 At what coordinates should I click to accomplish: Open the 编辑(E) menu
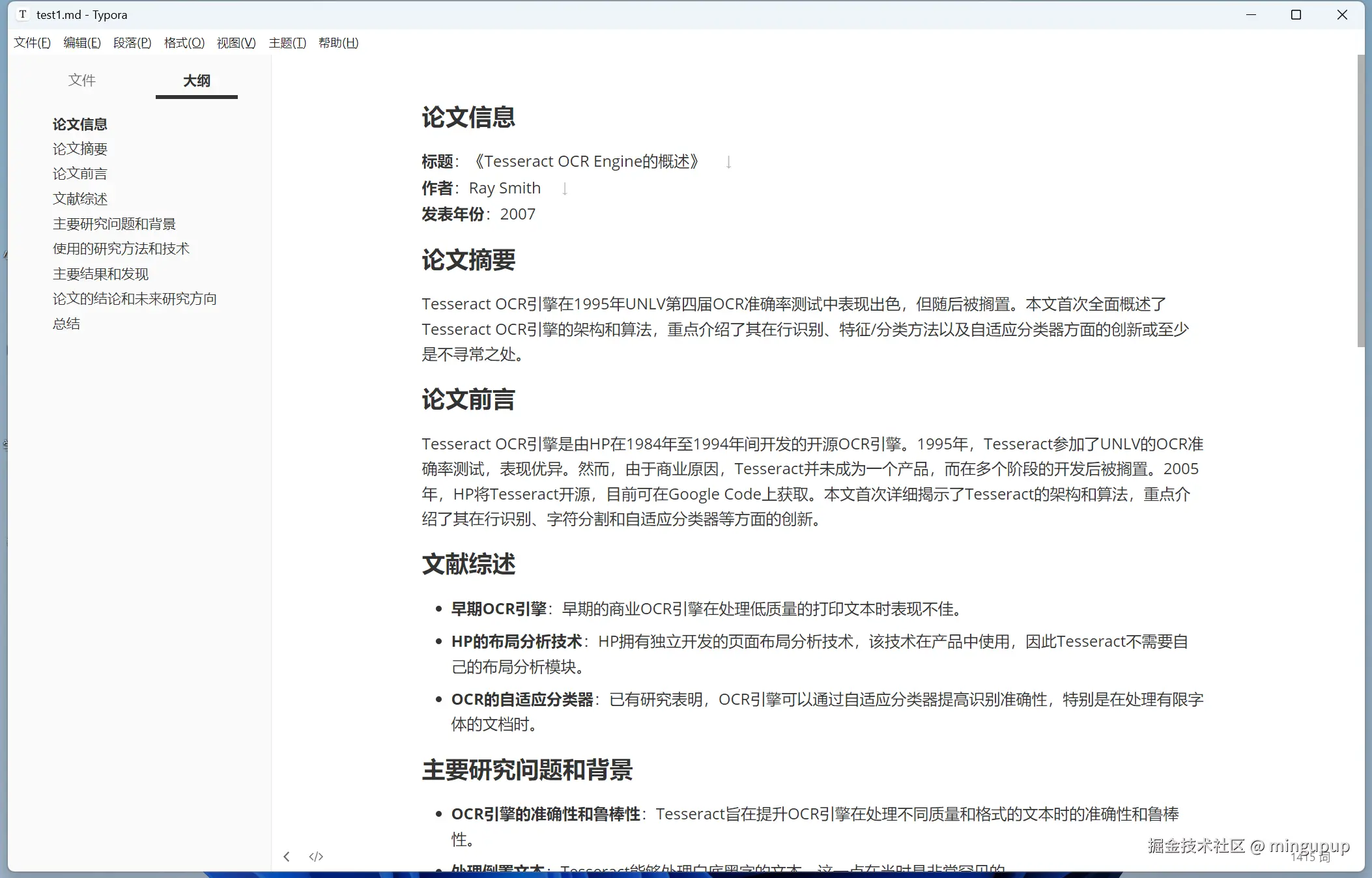81,43
